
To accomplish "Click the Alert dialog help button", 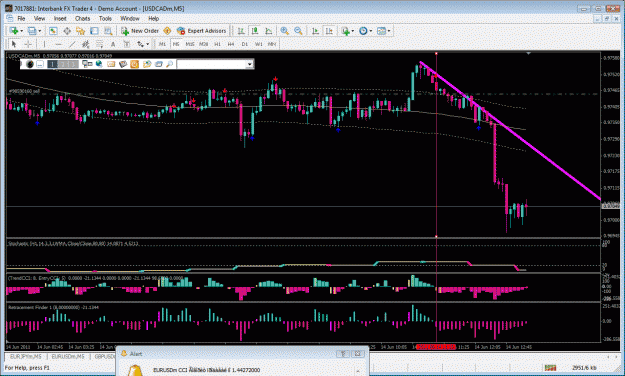I will (x=343, y=354).
